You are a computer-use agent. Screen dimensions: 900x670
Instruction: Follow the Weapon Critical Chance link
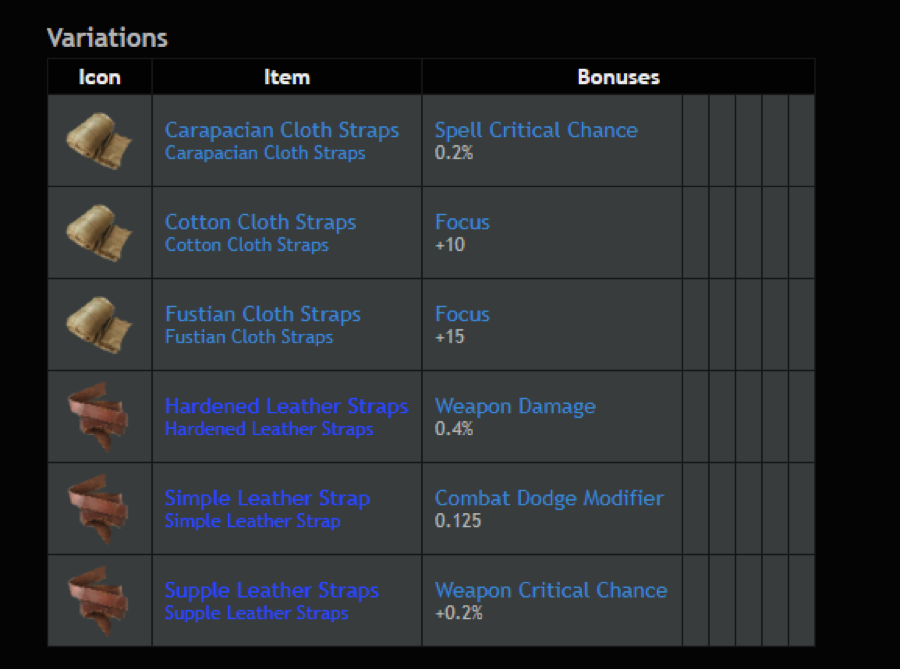pyautogui.click(x=551, y=590)
